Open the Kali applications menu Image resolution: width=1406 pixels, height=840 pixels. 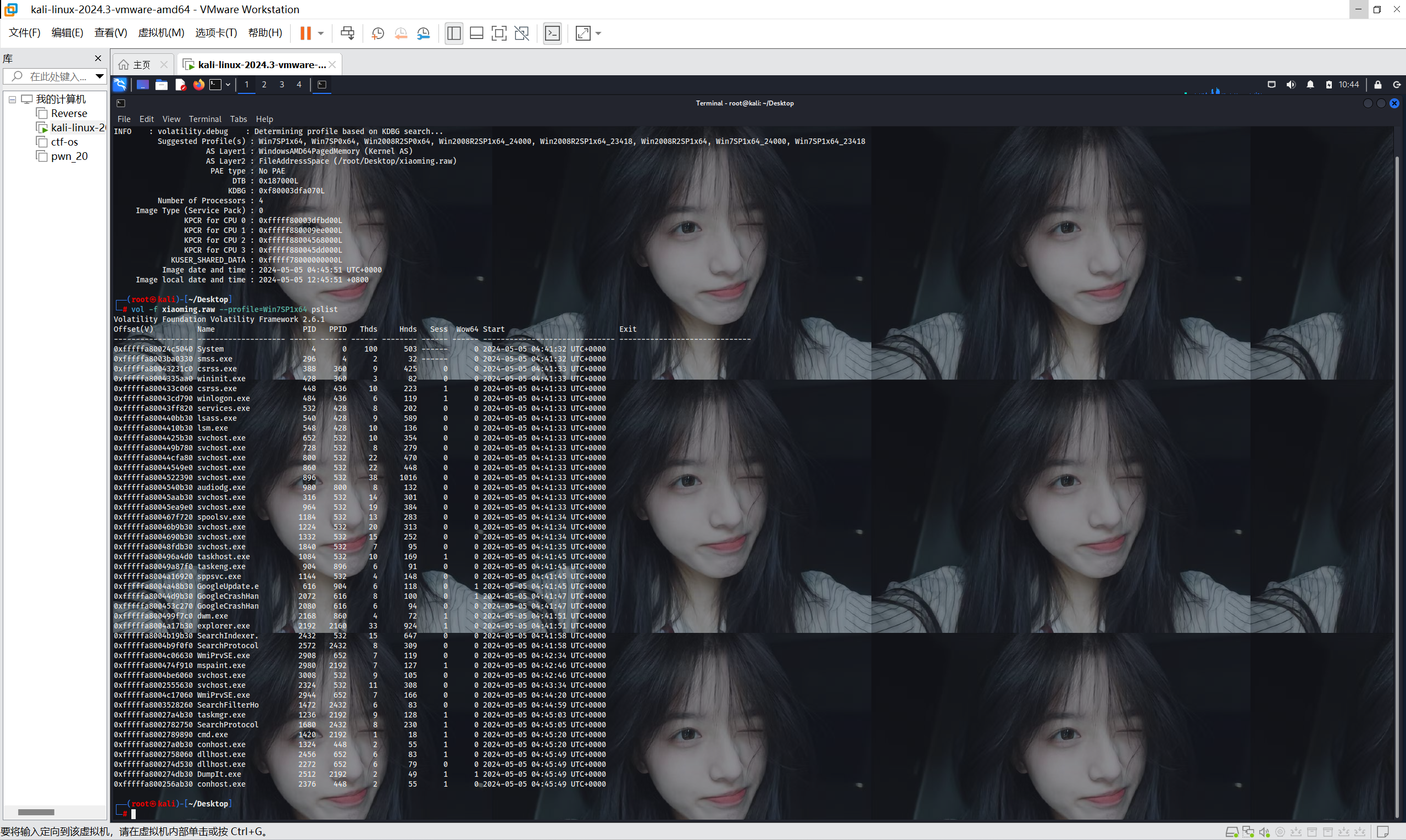point(120,85)
